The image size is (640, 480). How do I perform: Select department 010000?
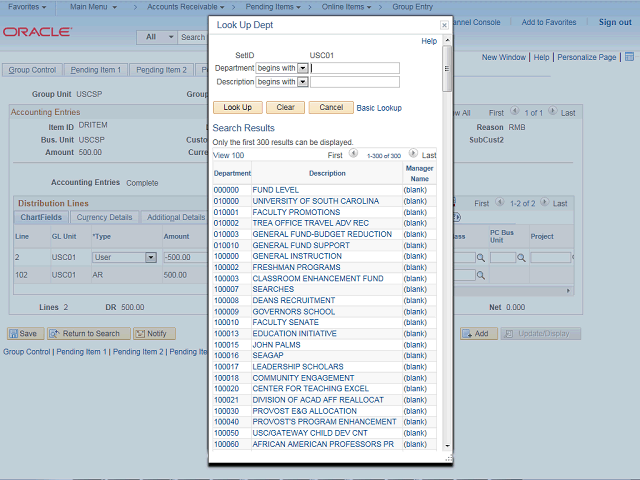click(226, 201)
